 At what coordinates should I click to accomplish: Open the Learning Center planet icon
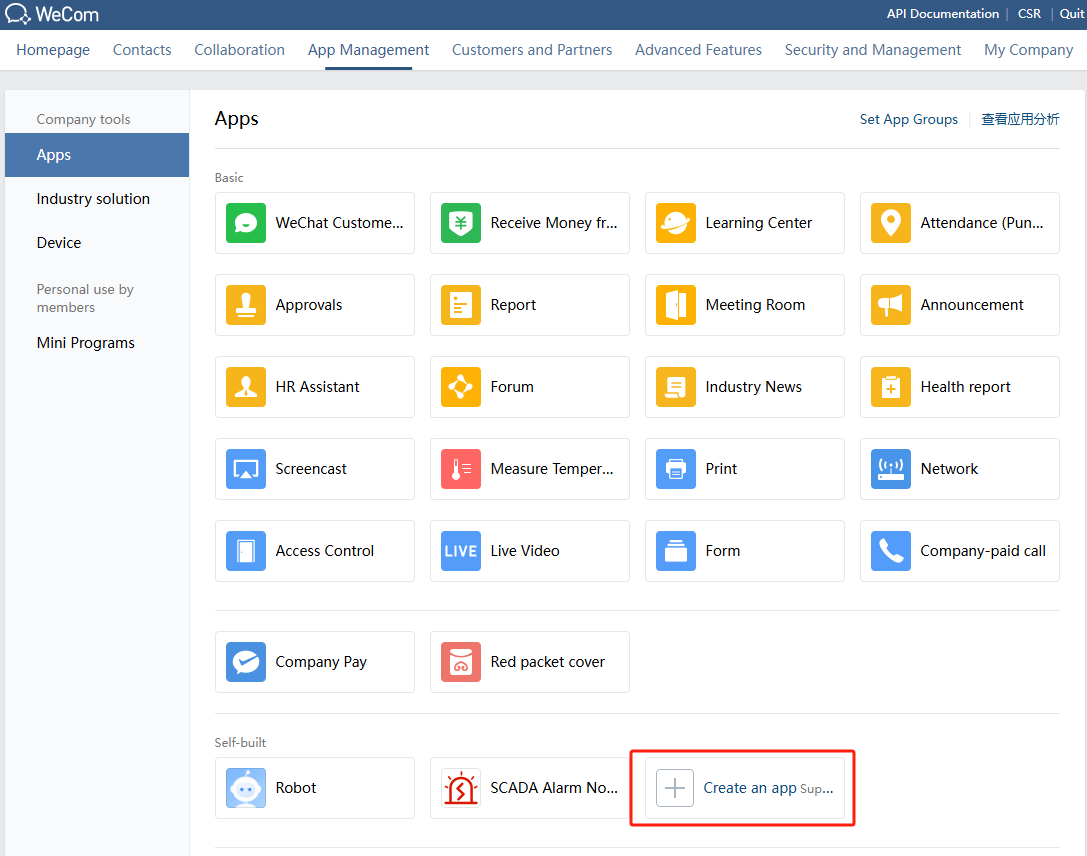point(675,223)
